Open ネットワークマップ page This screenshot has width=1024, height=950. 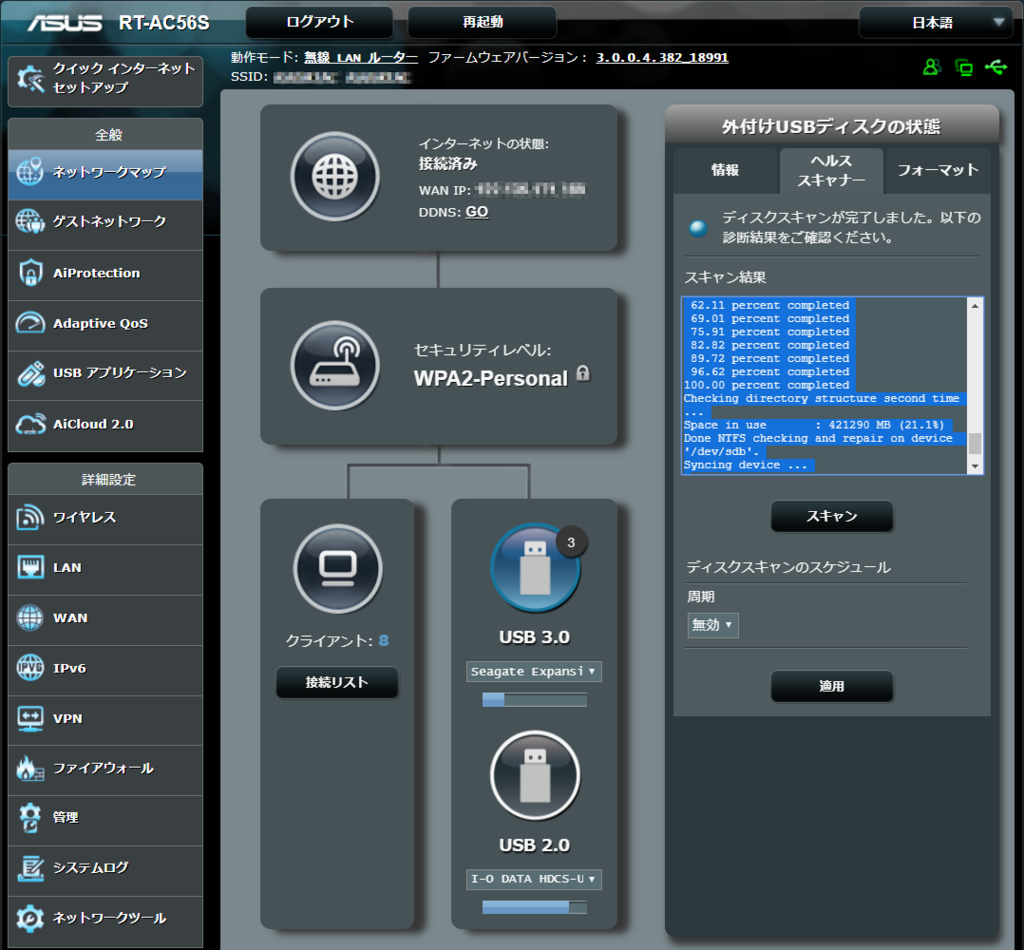click(105, 172)
